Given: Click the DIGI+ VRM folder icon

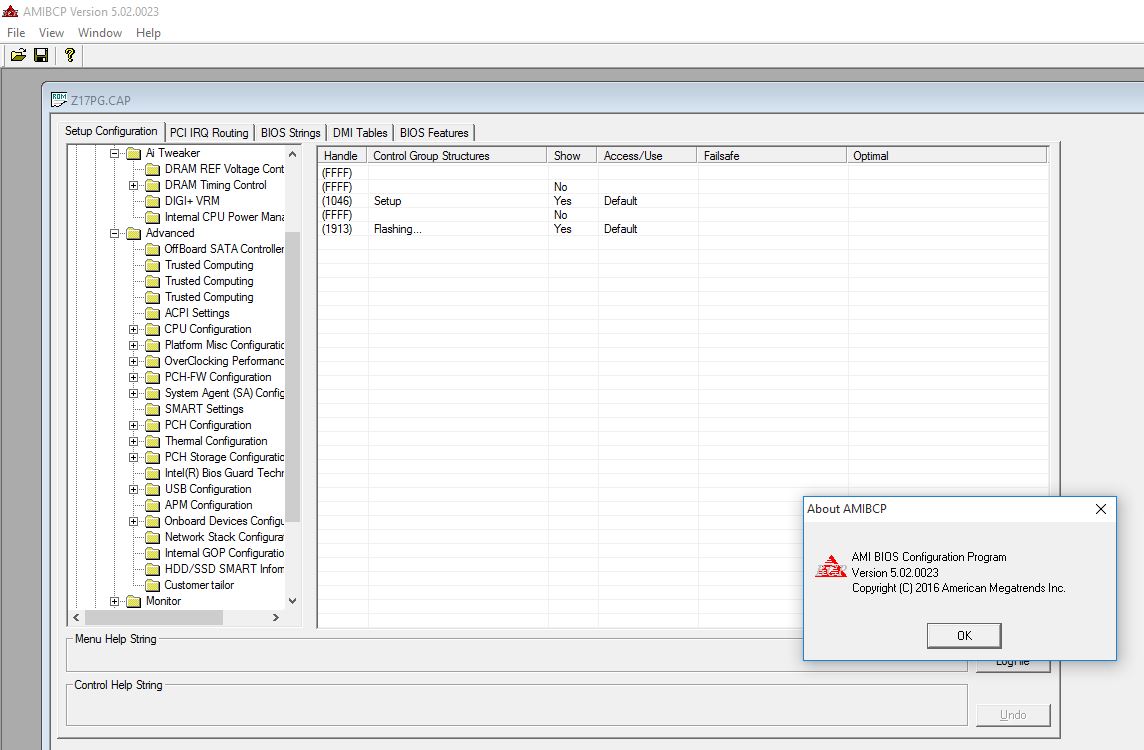Looking at the screenshot, I should point(152,201).
